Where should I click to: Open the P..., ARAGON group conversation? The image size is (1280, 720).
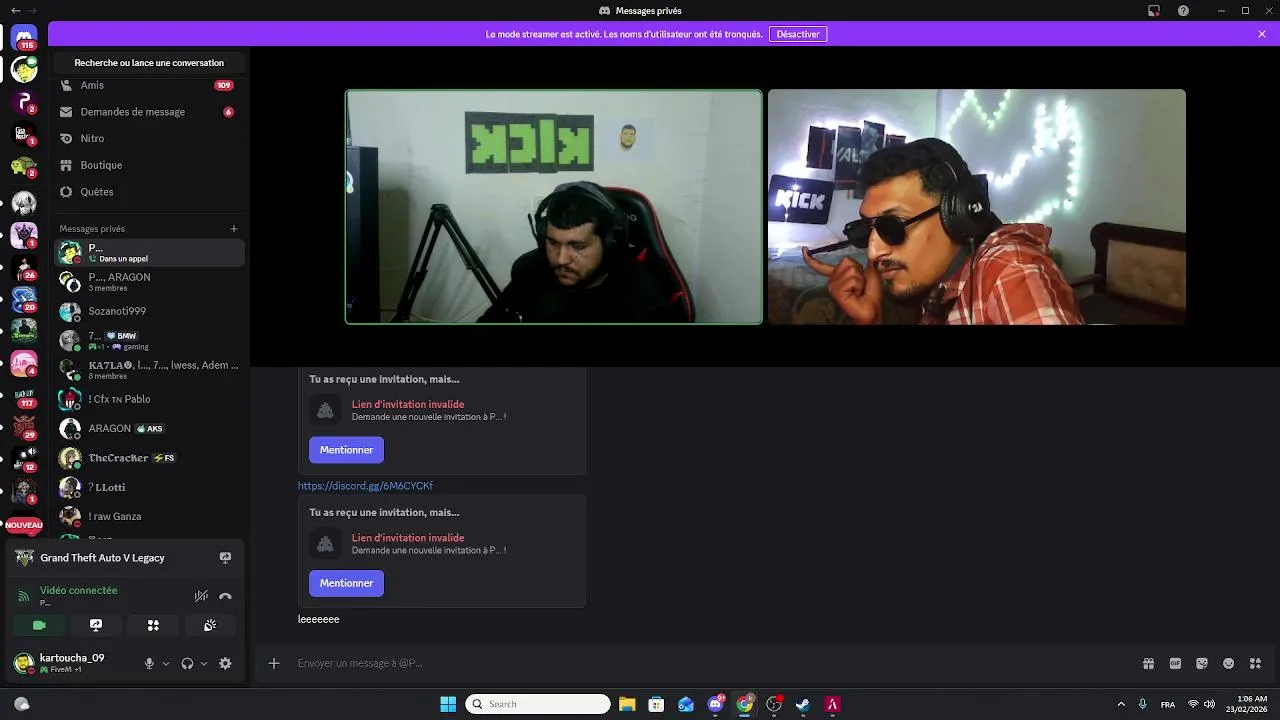[x=148, y=282]
